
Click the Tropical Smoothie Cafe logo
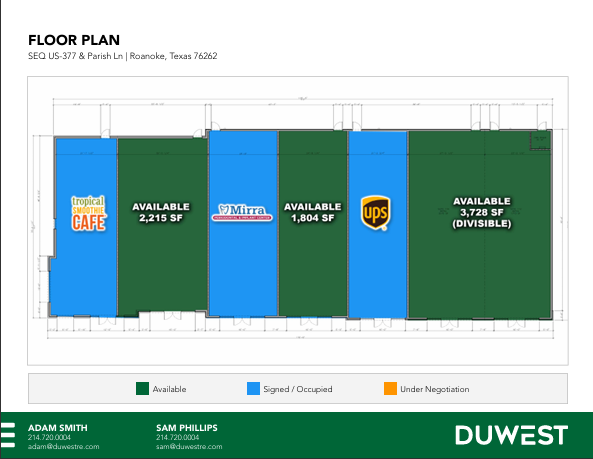coord(89,213)
